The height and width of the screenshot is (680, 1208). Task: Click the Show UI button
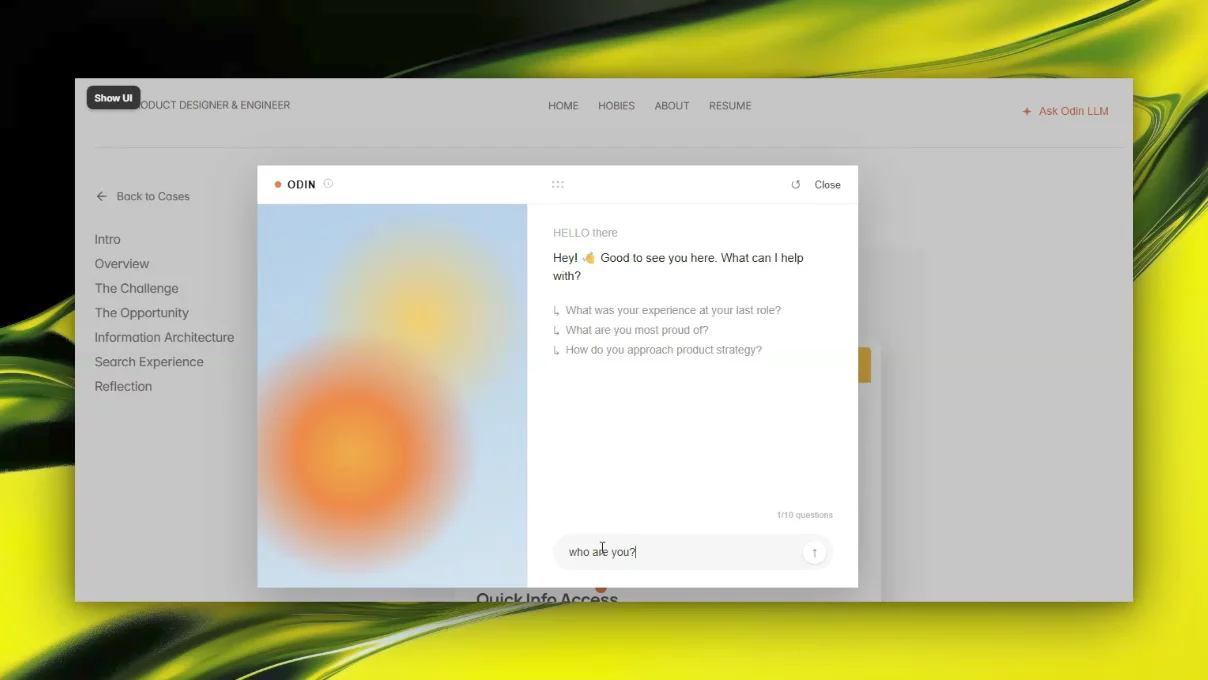pyautogui.click(x=114, y=98)
